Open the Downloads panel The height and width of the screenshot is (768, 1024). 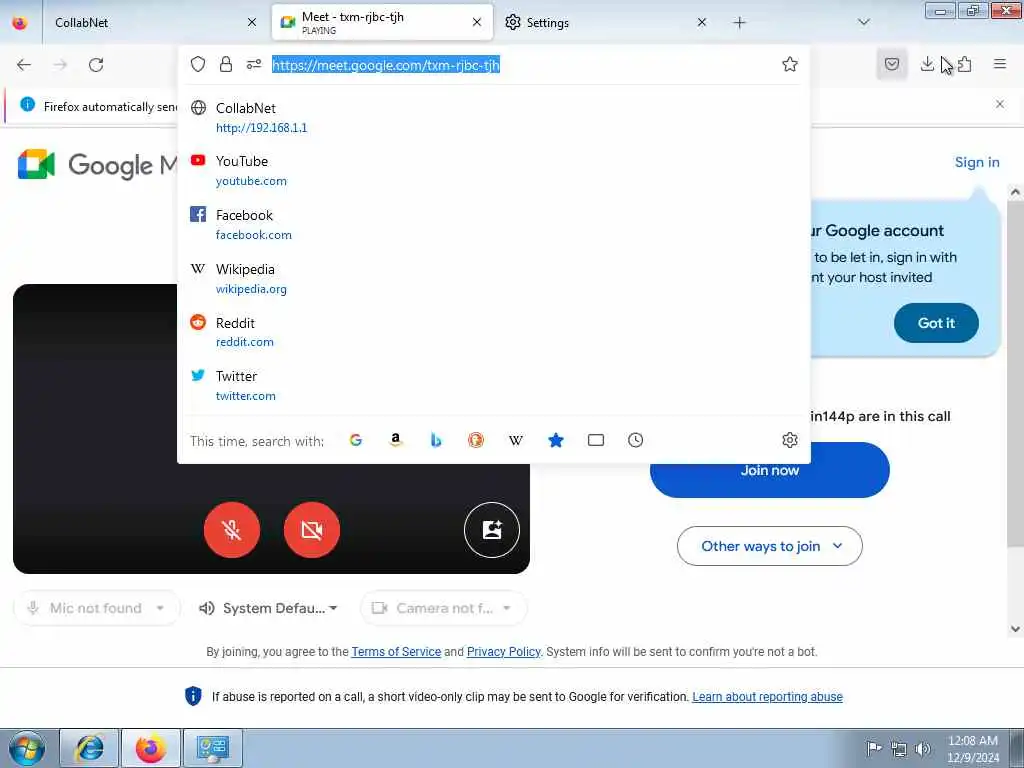coord(927,64)
